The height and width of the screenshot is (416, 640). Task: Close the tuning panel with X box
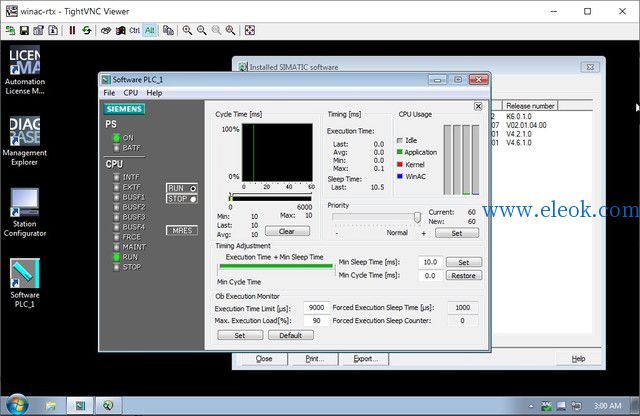(478, 107)
